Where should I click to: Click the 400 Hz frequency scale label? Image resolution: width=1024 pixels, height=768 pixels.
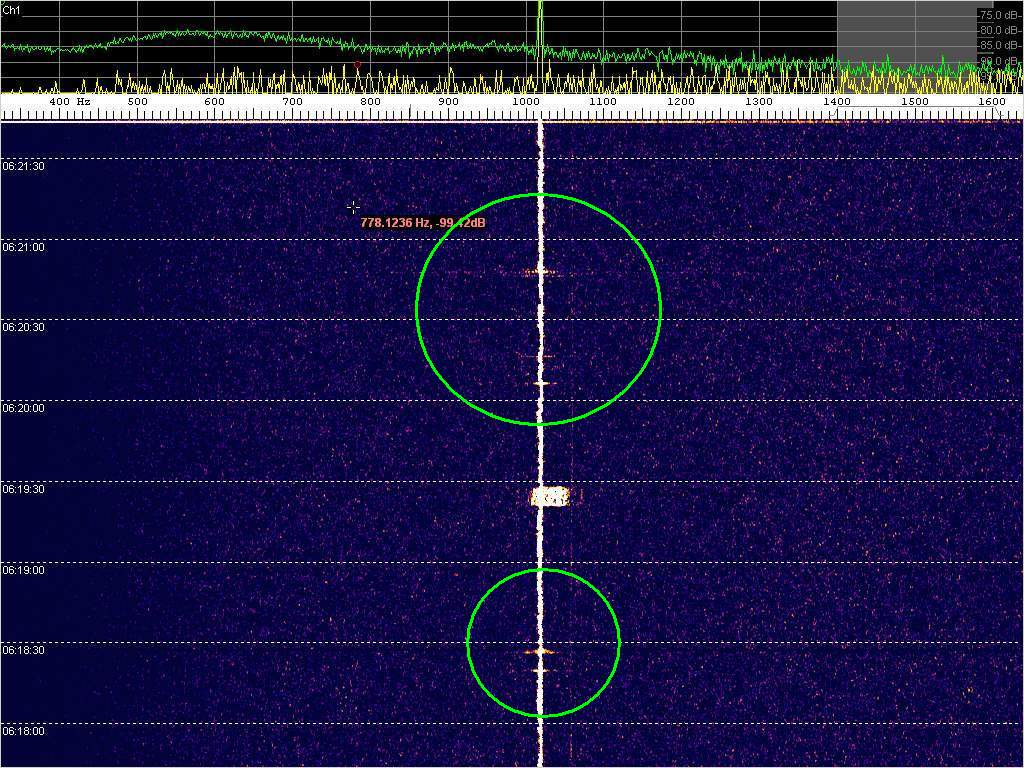[69, 102]
